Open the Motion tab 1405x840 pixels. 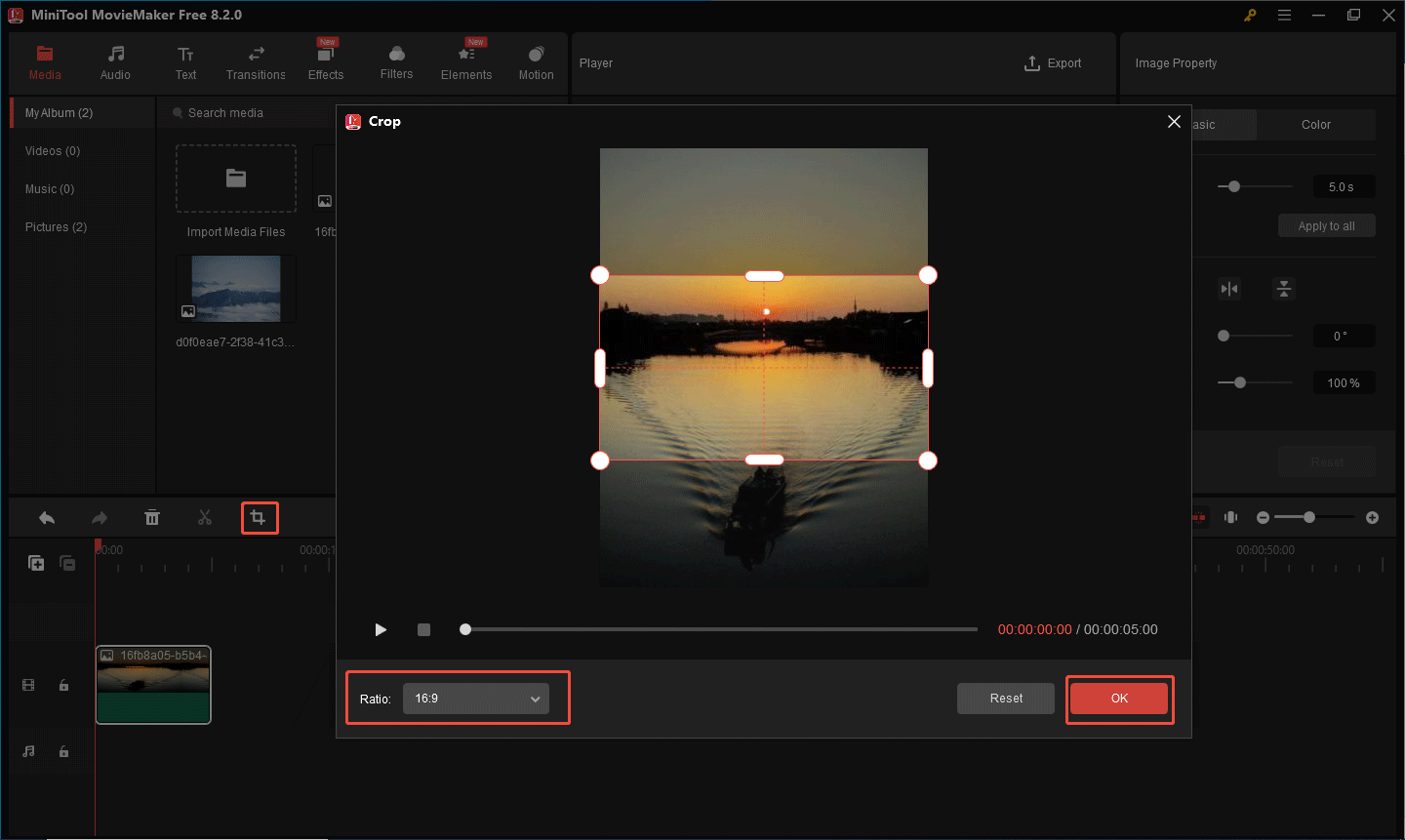(536, 62)
